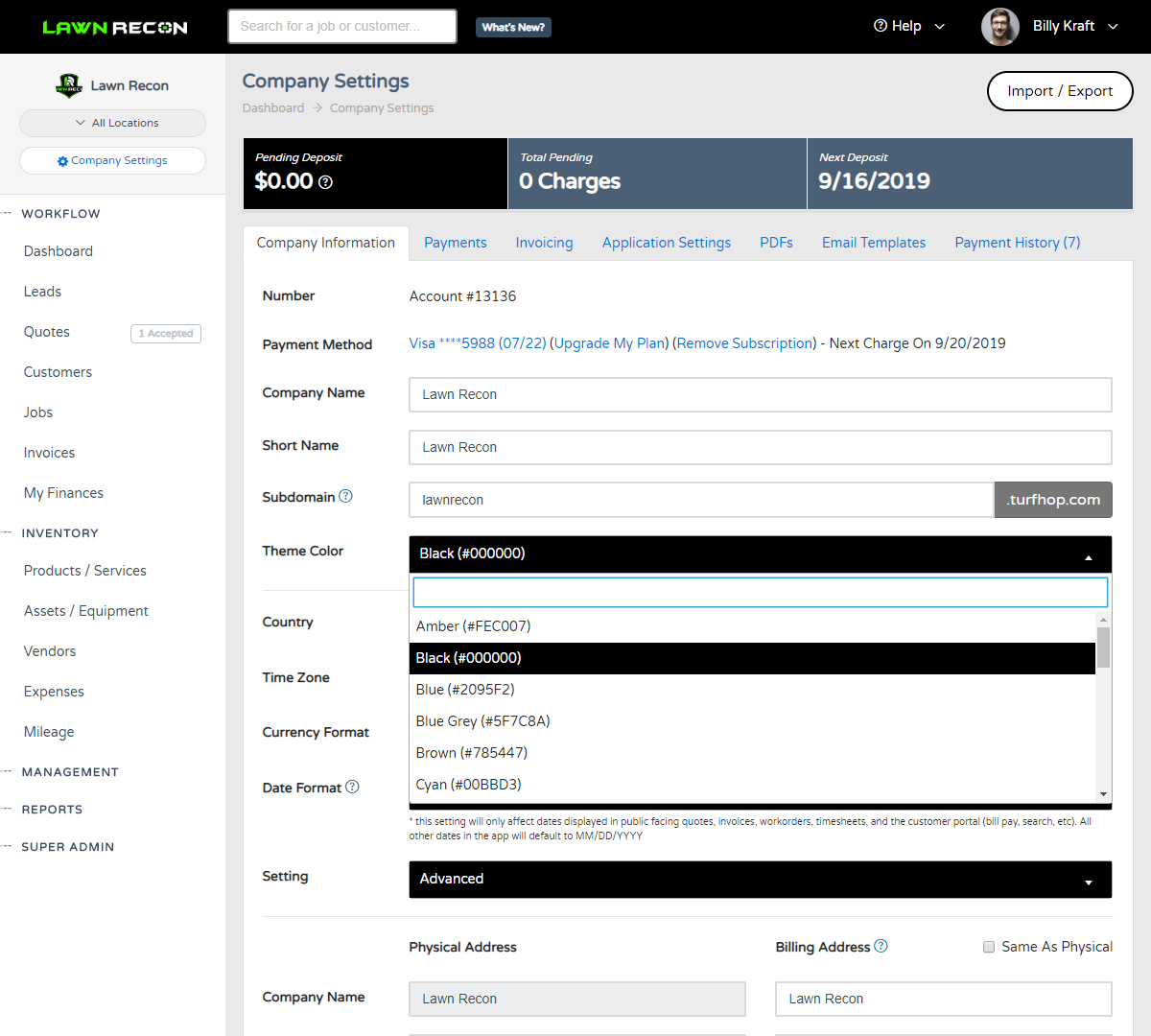This screenshot has height=1036, width=1151.
Task: Enable the Same As Physical checkbox
Action: click(x=989, y=947)
